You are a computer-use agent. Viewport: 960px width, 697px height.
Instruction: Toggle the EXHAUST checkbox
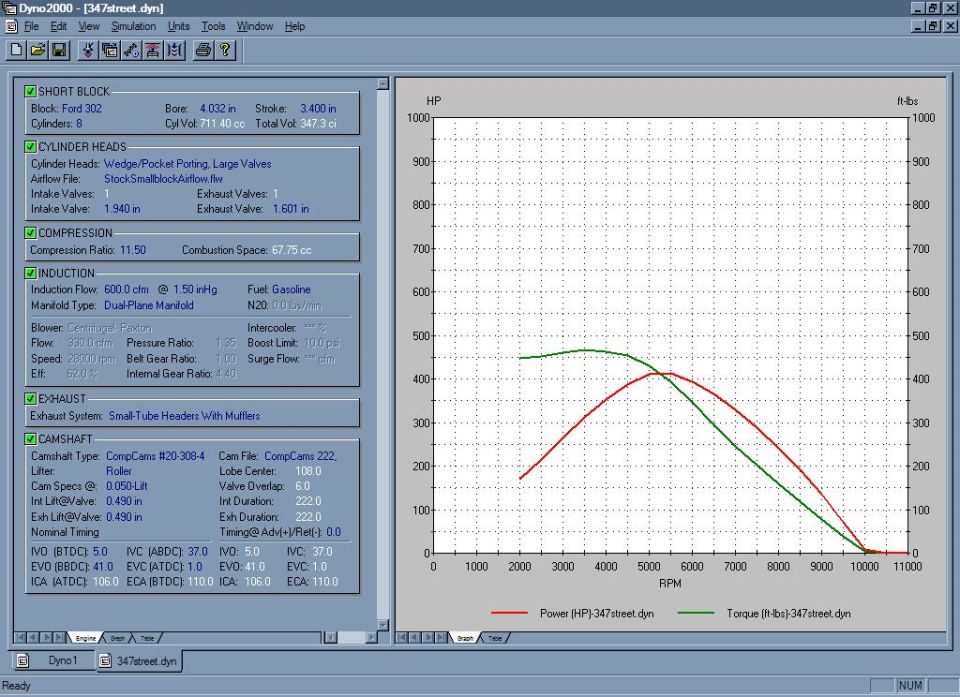(30, 399)
